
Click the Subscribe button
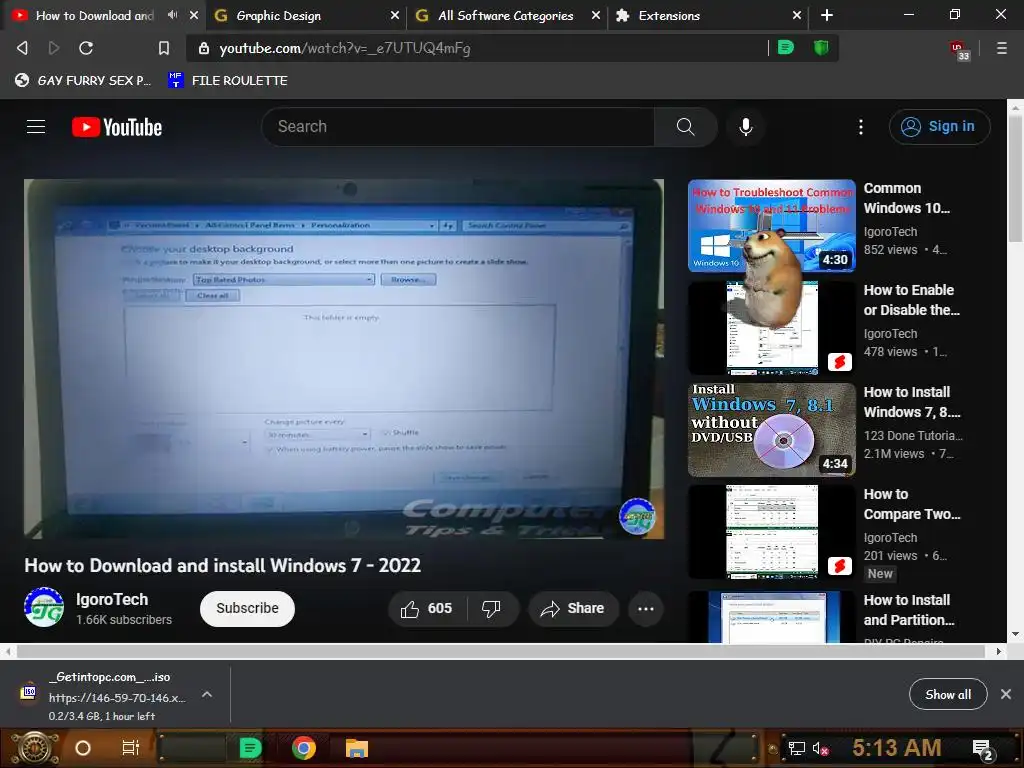pos(247,609)
